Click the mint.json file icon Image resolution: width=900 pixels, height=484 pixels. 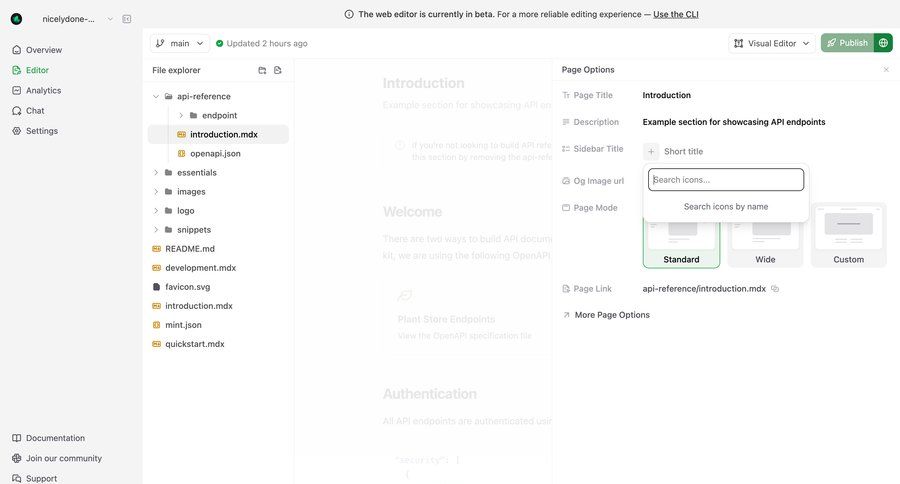click(156, 325)
